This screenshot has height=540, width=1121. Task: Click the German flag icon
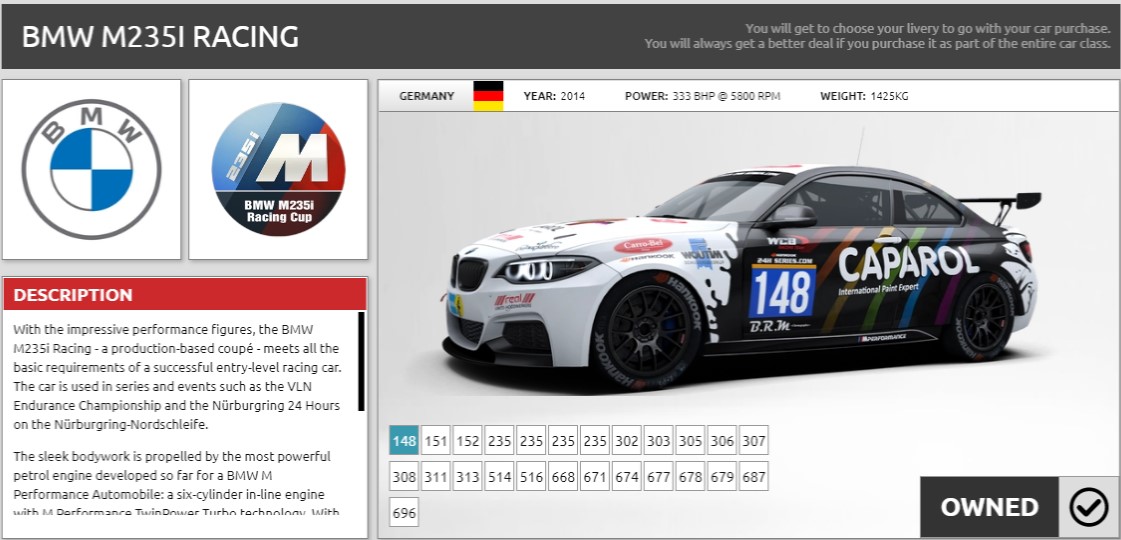pyautogui.click(x=488, y=96)
